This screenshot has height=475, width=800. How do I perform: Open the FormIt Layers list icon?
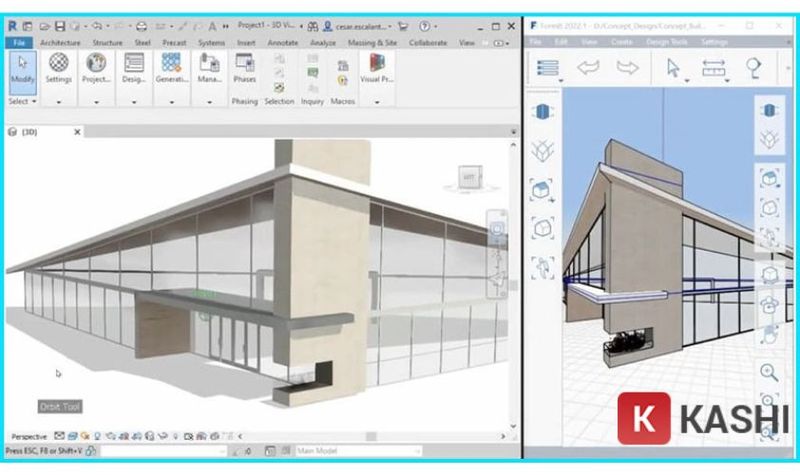[x=548, y=67]
